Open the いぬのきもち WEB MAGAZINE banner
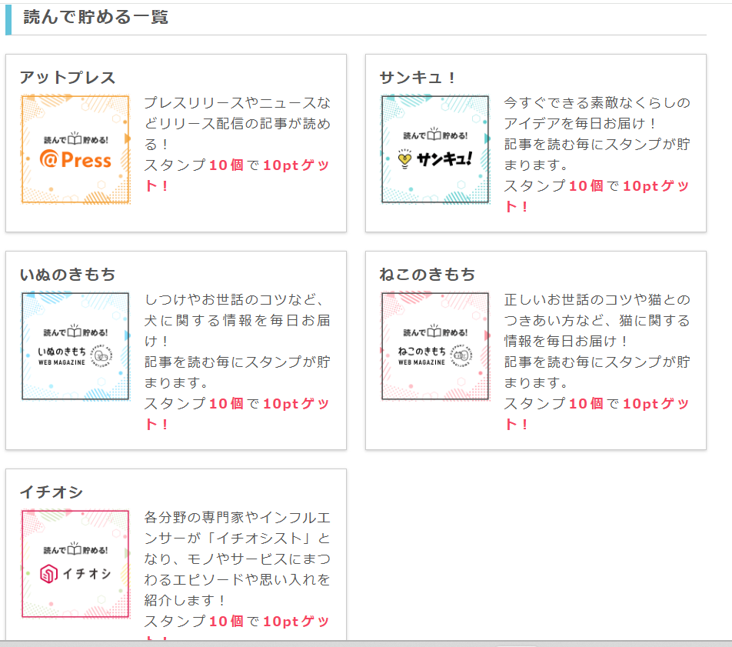Screen dimensions: 732x647 [76, 347]
